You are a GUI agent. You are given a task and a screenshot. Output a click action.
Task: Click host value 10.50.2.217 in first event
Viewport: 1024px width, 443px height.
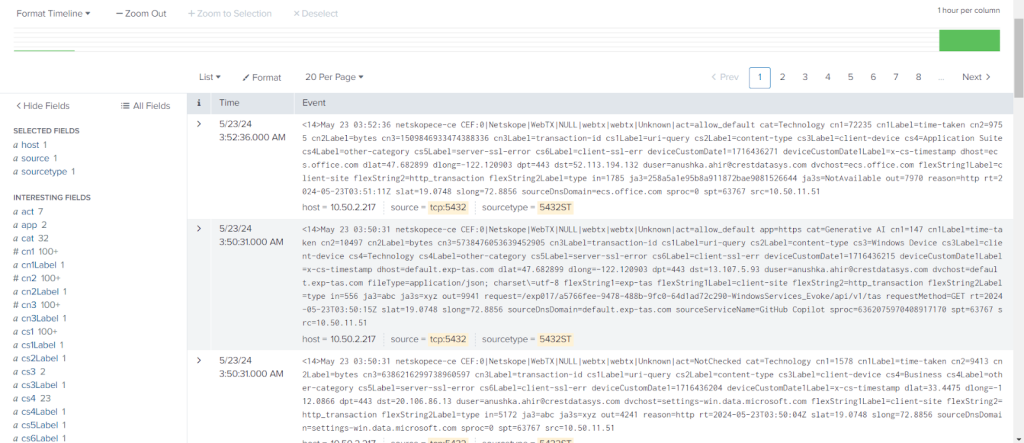pyautogui.click(x=353, y=207)
